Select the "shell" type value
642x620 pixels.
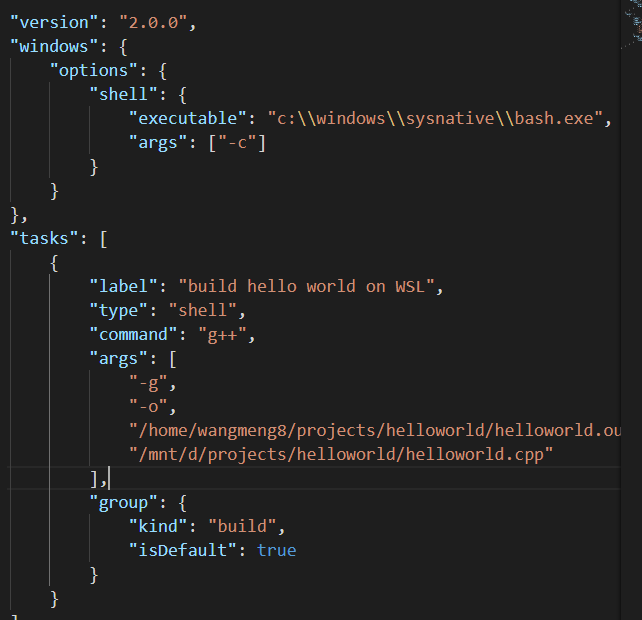pos(203,311)
